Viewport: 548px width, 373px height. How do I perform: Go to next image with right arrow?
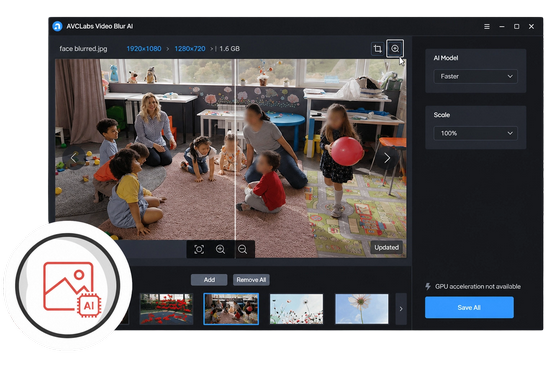coord(387,158)
